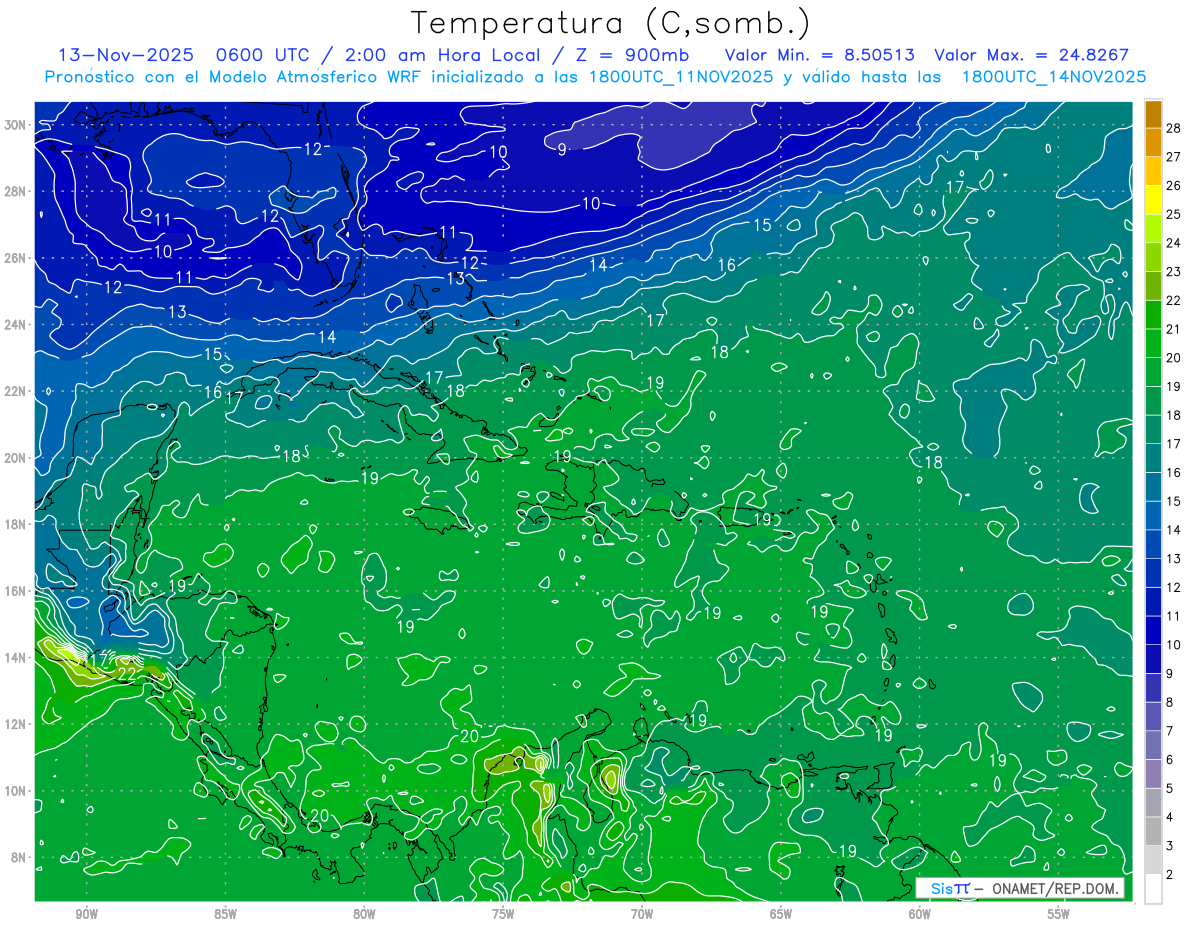Click the title 'Temperatura (C,somb.)'
Image resolution: width=1200 pixels, height=927 pixels.
pyautogui.click(x=611, y=23)
